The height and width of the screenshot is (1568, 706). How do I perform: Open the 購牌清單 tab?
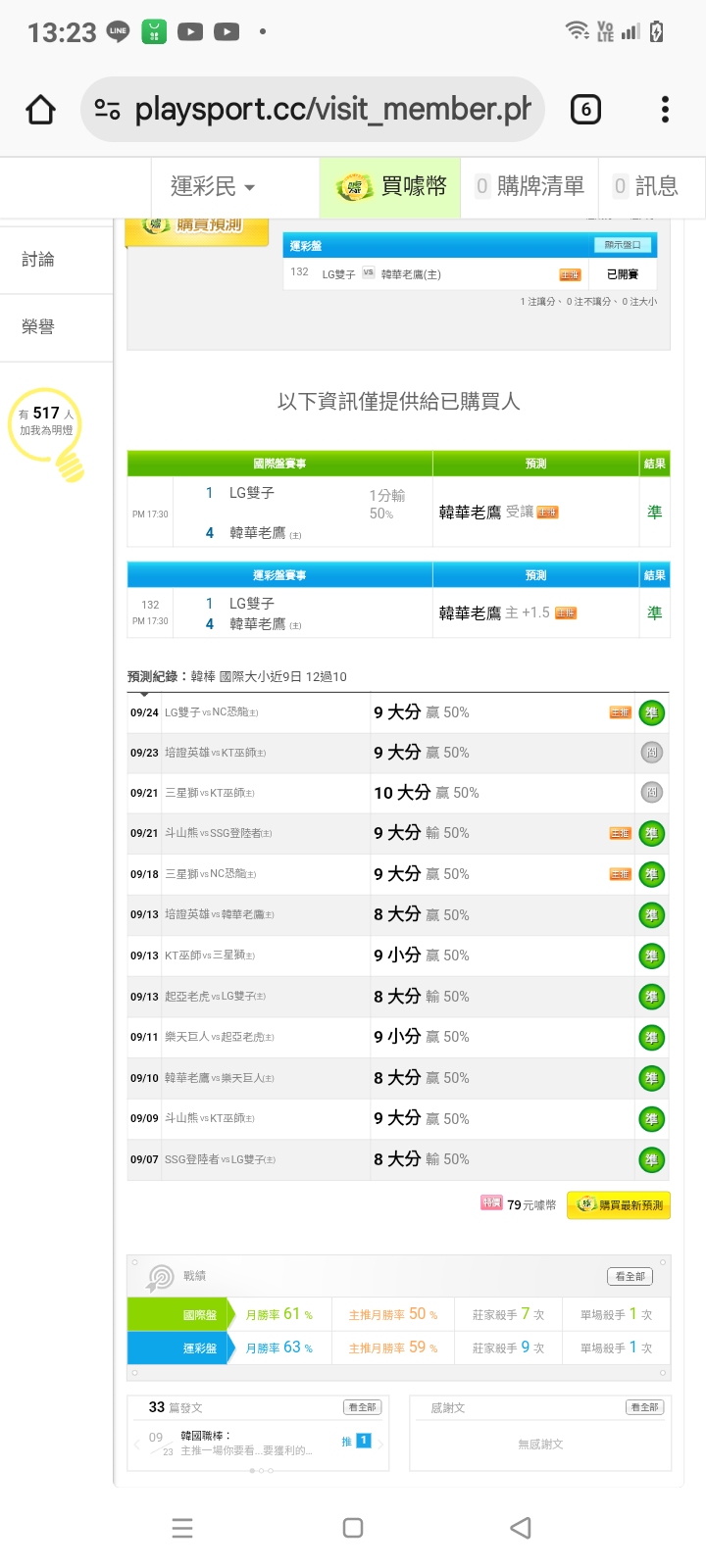pyautogui.click(x=529, y=186)
